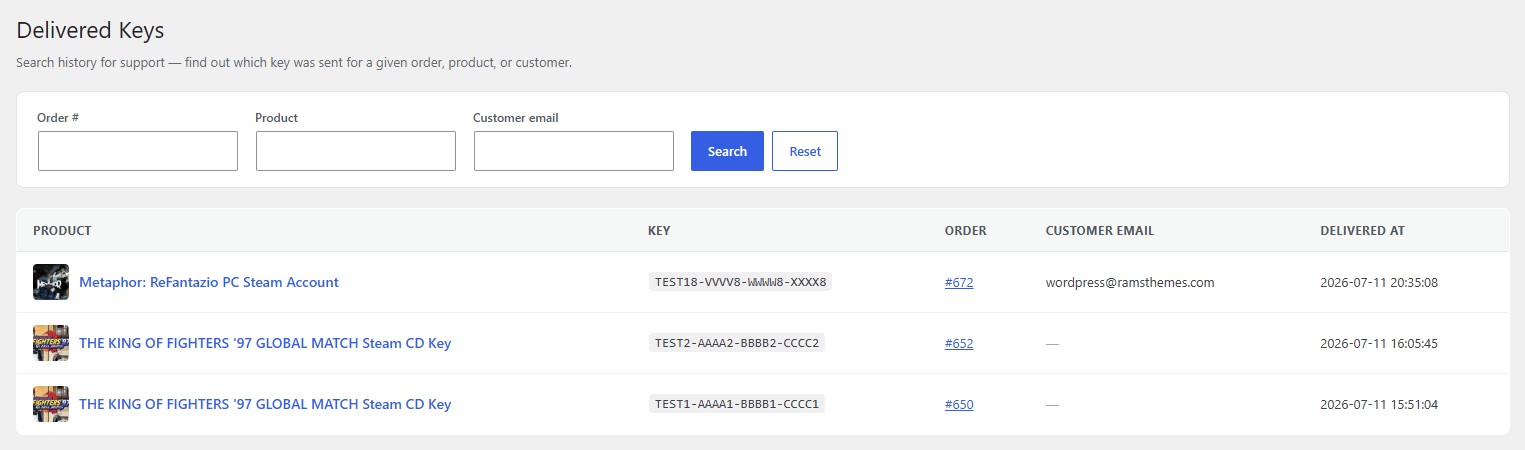This screenshot has height=450, width=1525.
Task: Click the Customer email field label
Action: [x=516, y=117]
